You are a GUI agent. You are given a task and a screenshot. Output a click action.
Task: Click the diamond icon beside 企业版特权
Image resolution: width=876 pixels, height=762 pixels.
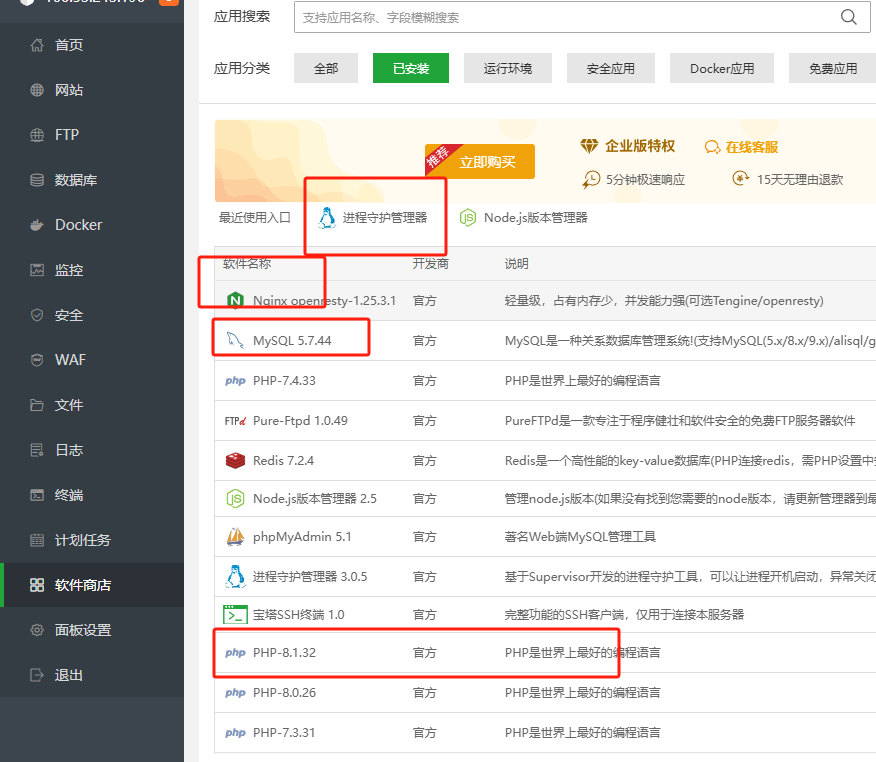(x=589, y=146)
